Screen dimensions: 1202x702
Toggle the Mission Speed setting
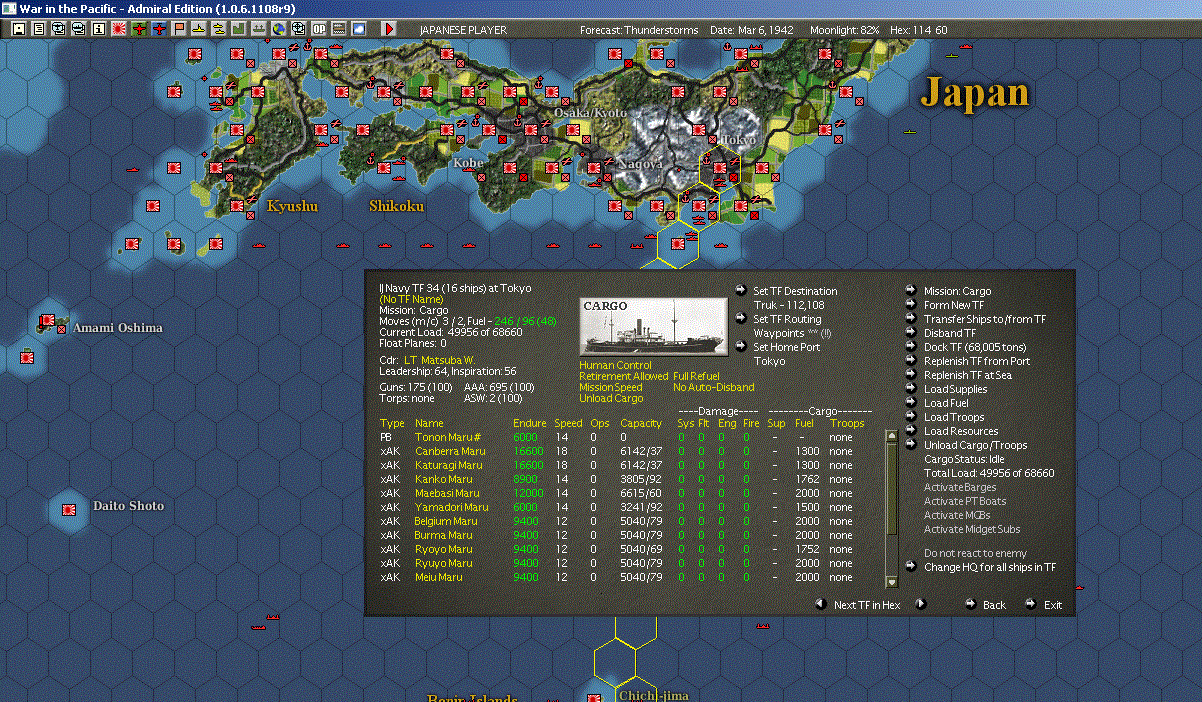point(611,387)
